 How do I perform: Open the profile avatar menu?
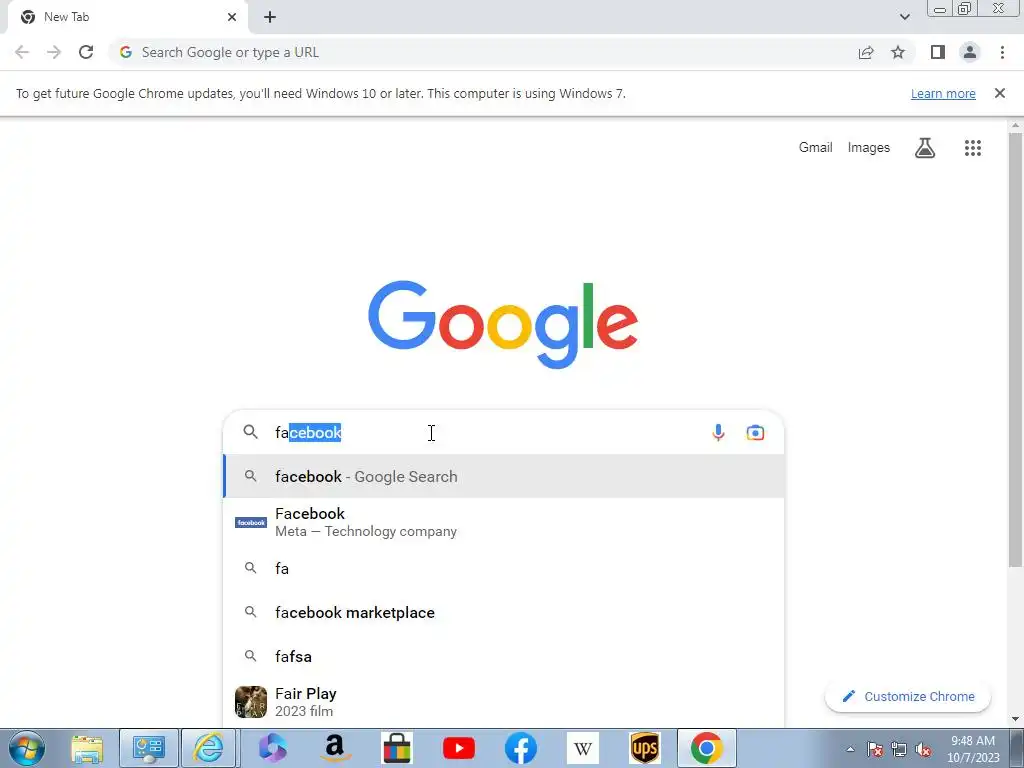click(970, 52)
